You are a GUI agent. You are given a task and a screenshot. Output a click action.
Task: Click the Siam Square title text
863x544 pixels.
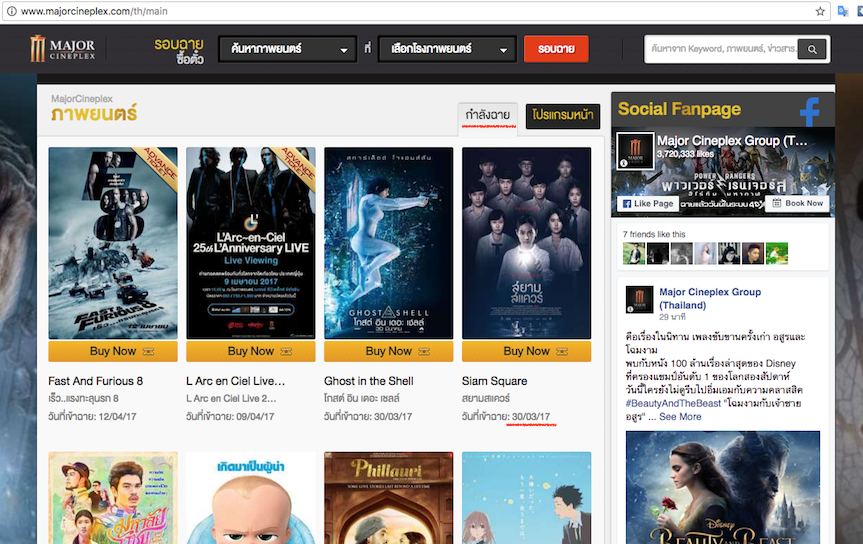494,381
